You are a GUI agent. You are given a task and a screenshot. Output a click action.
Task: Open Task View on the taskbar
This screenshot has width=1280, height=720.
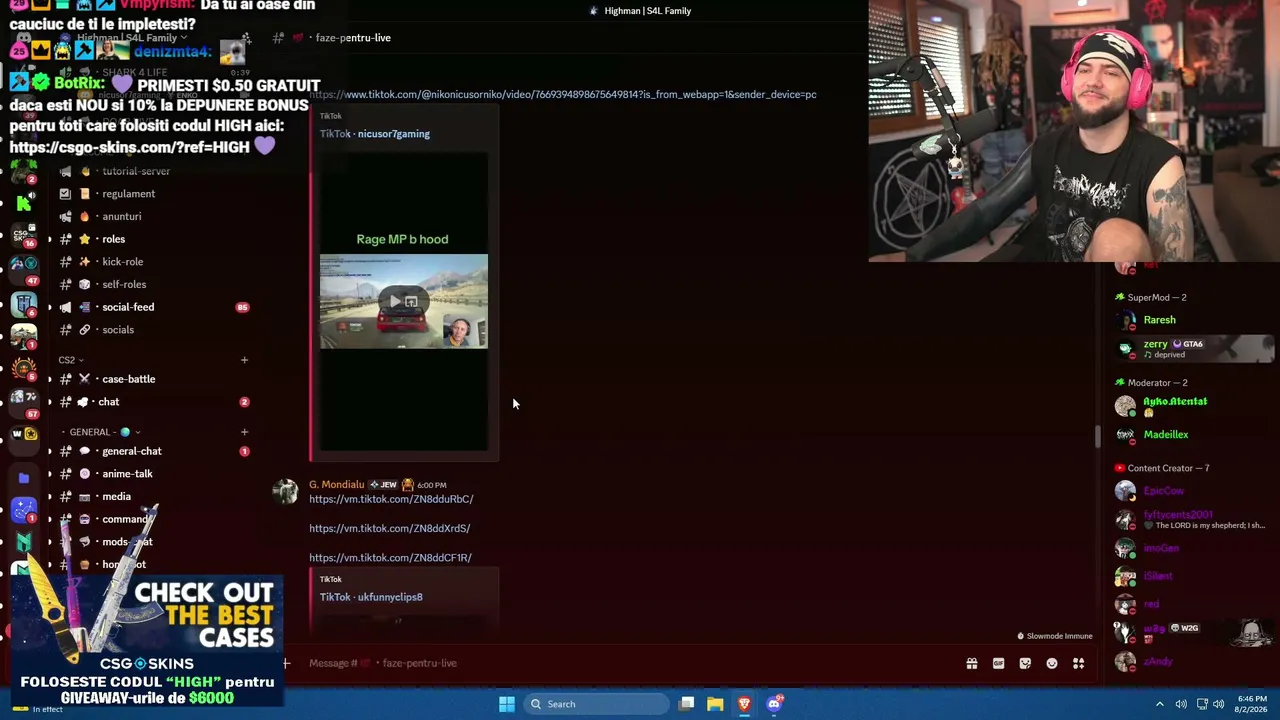(686, 704)
